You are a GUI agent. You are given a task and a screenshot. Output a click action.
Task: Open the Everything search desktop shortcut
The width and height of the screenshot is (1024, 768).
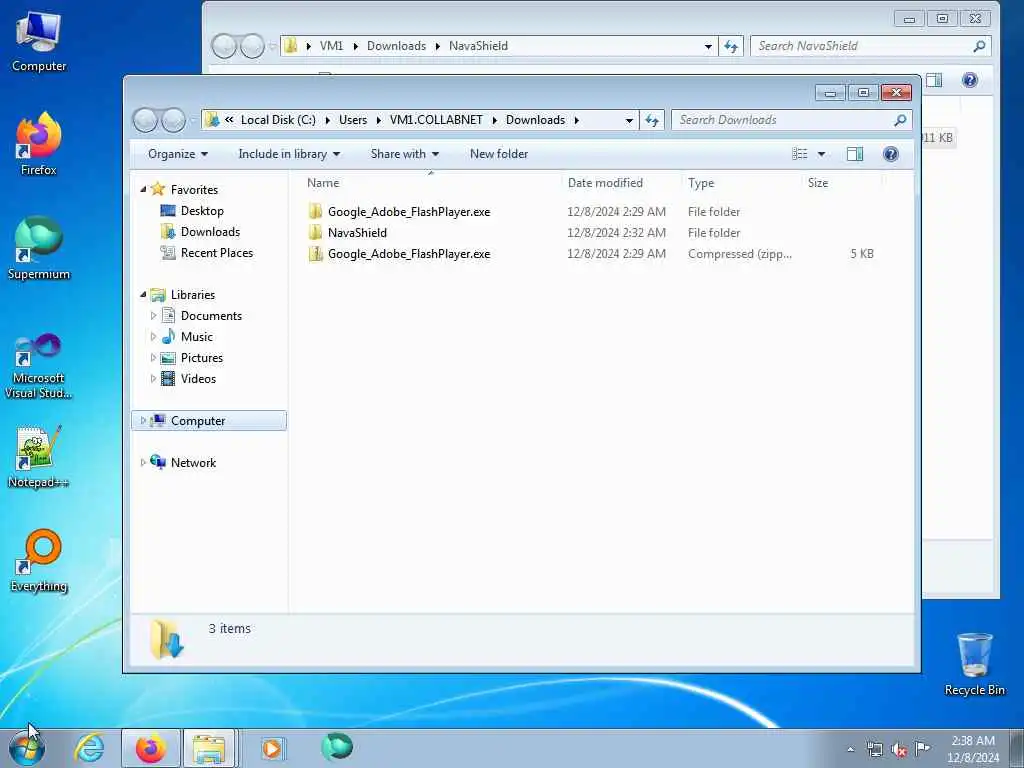pyautogui.click(x=39, y=561)
